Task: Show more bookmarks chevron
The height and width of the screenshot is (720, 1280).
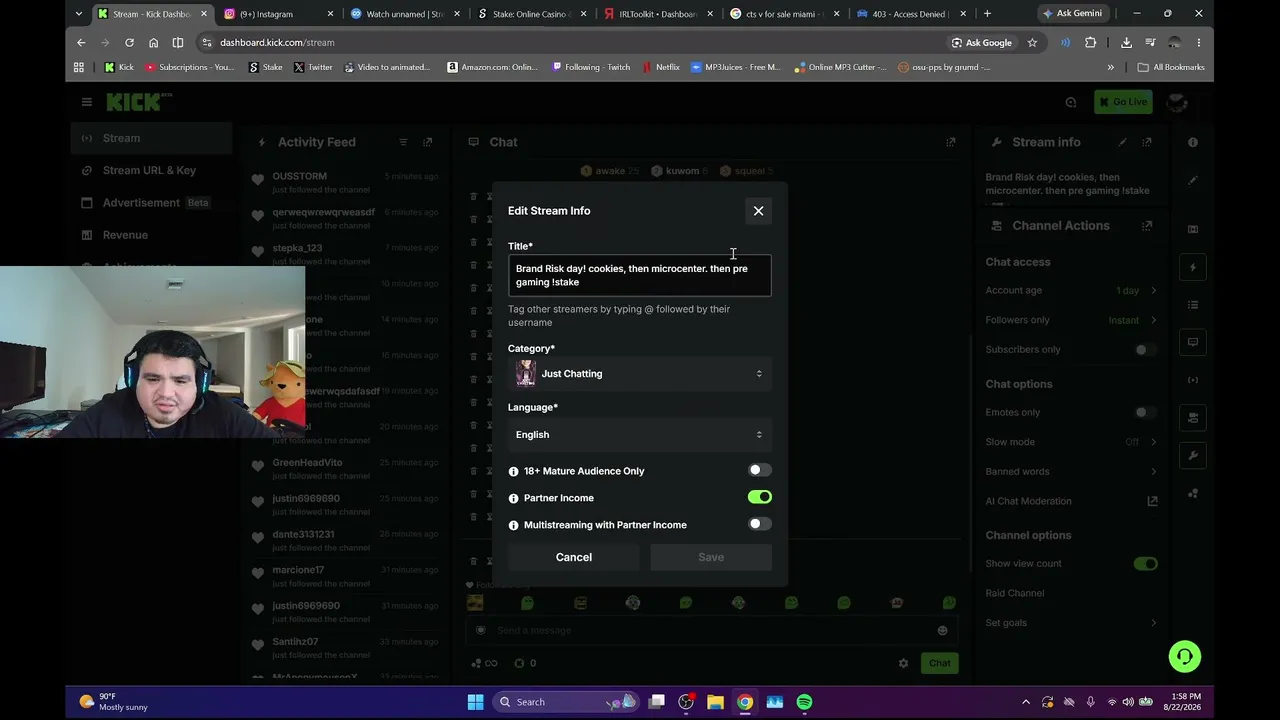Action: click(1110, 67)
